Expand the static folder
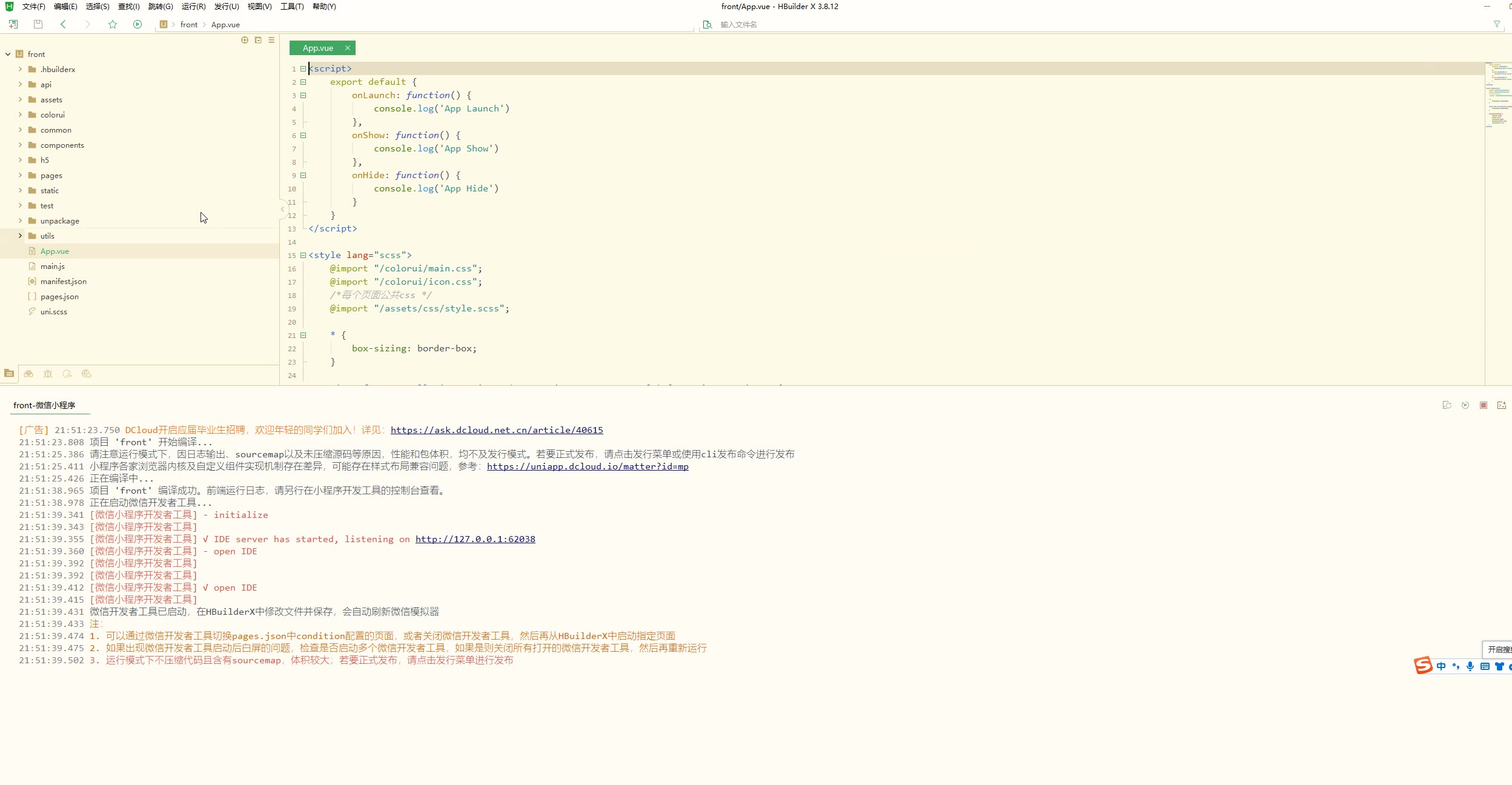This screenshot has height=785, width=1512. pos(20,190)
